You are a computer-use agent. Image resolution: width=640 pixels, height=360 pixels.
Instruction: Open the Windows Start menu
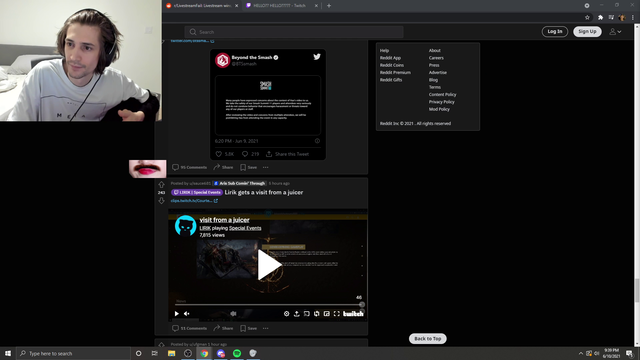[8, 353]
